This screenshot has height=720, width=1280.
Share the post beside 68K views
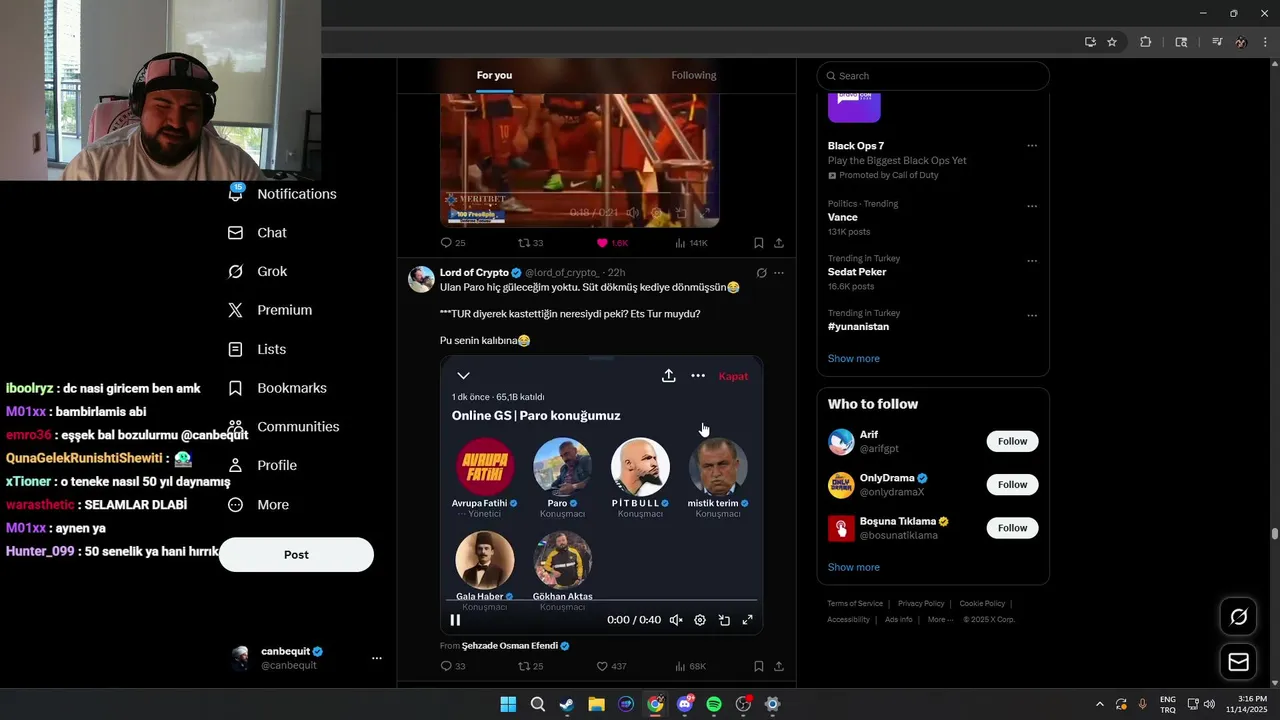tap(779, 666)
